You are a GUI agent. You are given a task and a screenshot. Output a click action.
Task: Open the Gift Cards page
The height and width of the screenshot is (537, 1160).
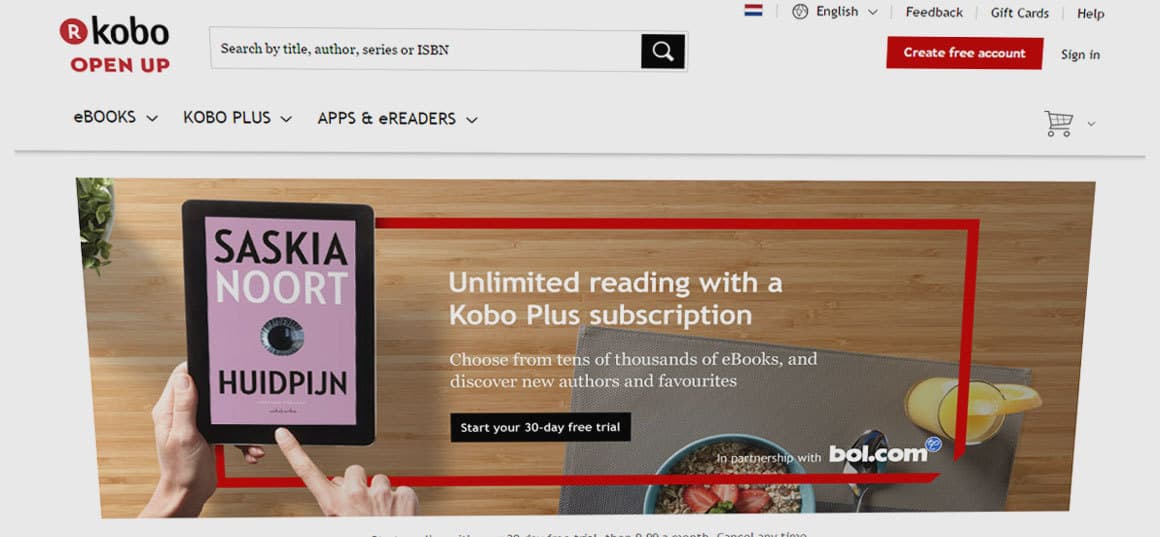(1019, 13)
